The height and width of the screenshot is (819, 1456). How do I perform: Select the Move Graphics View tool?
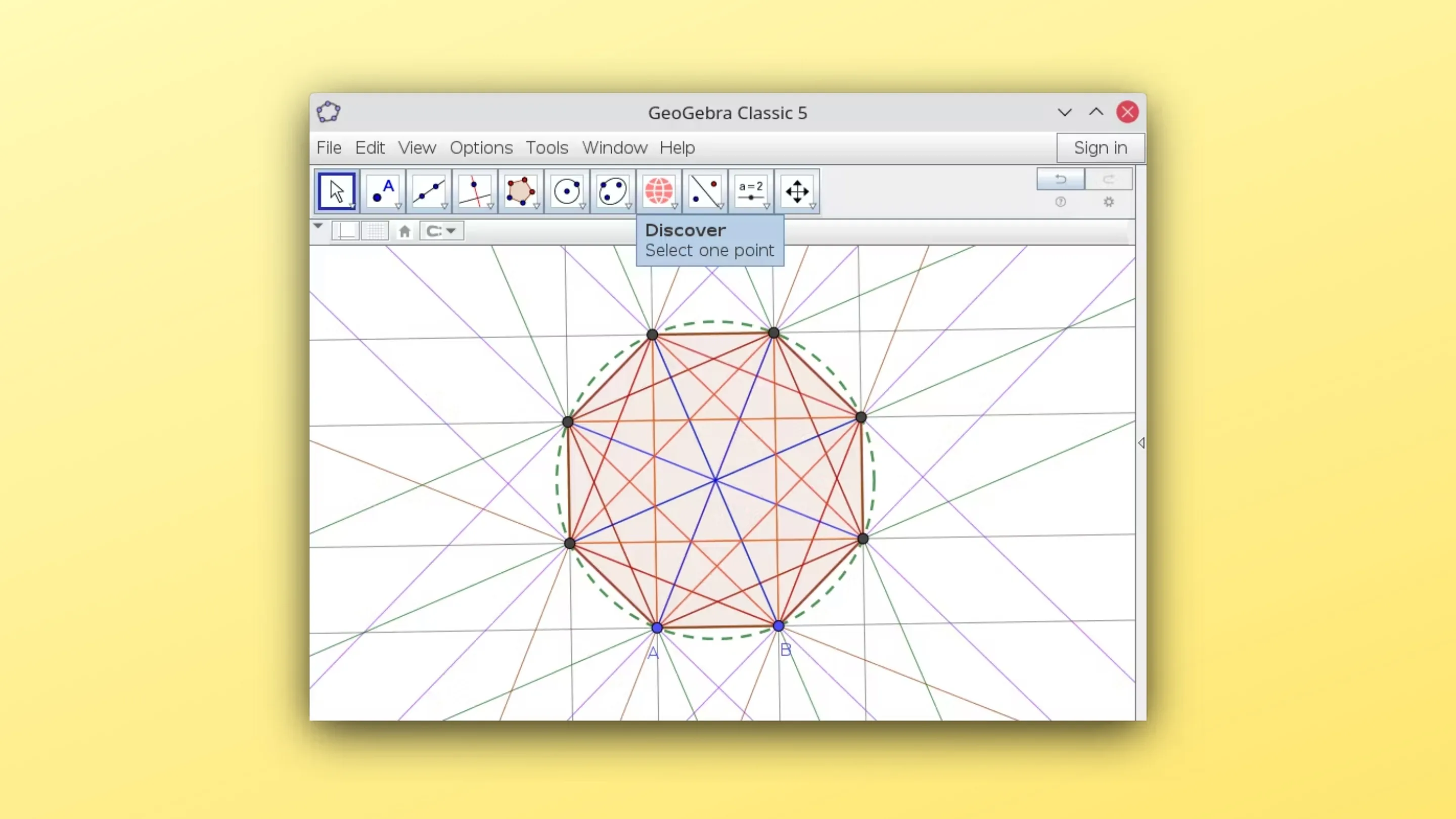click(x=797, y=191)
